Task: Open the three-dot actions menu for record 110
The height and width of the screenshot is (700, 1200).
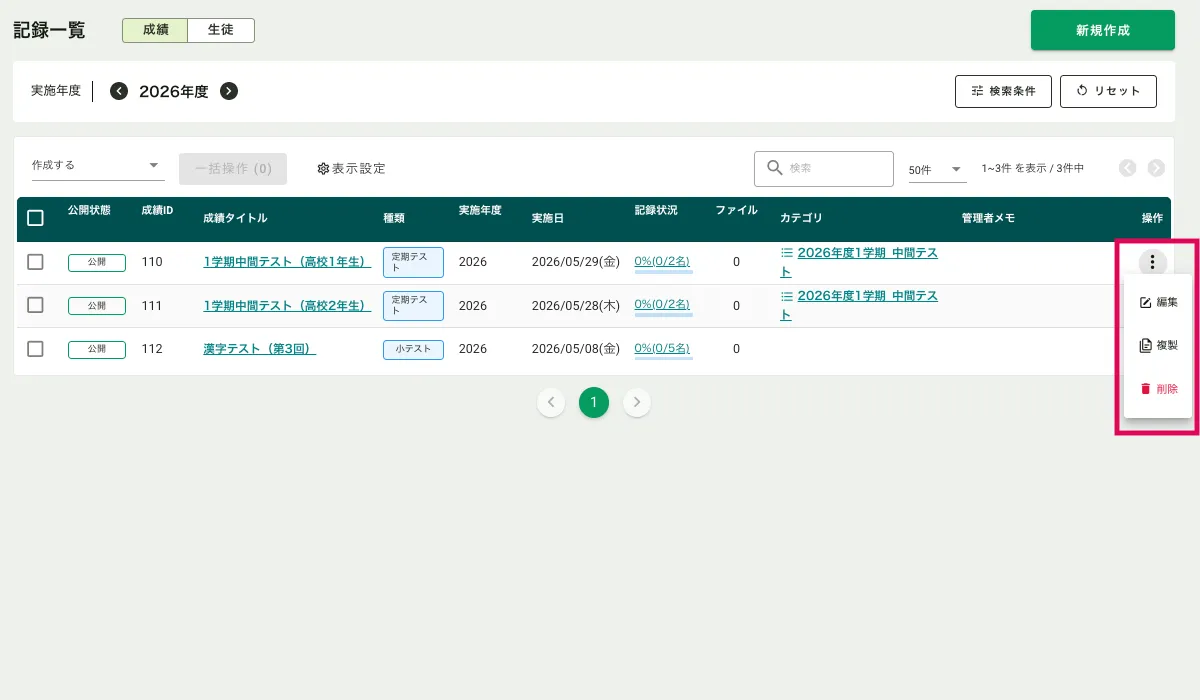Action: tap(1152, 262)
